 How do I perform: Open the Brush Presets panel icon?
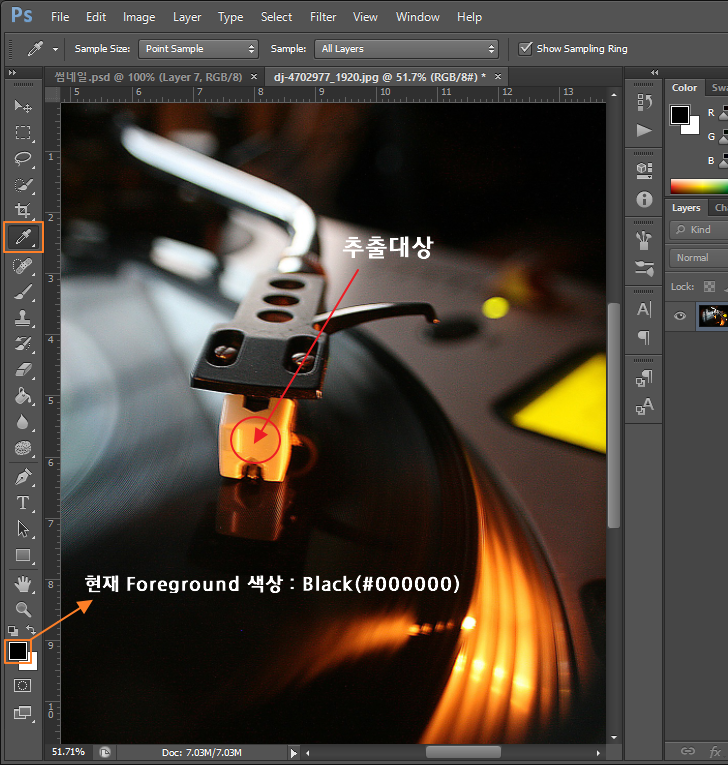click(x=645, y=268)
